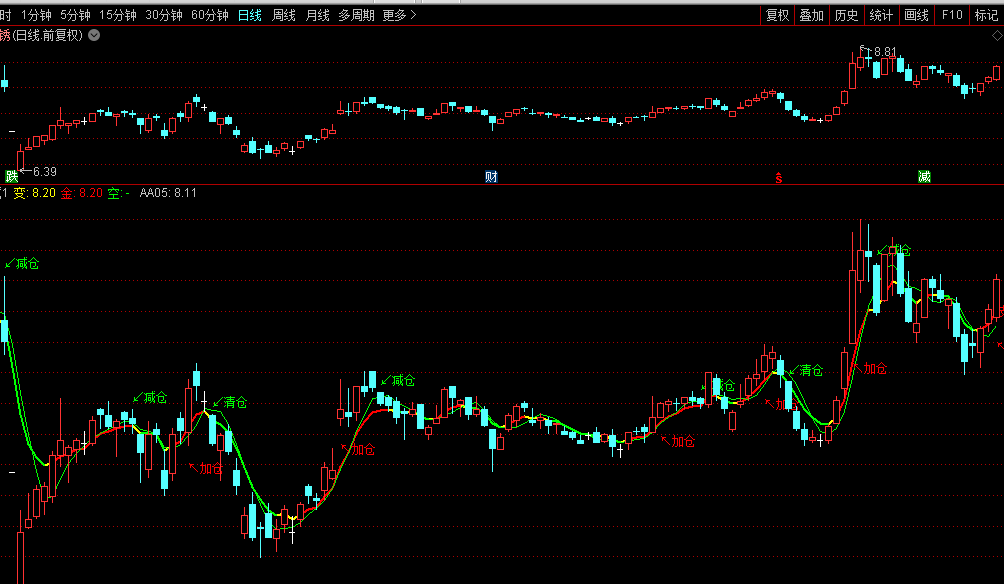Show the 周线 weekly chart
This screenshot has height=584, width=1004.
click(x=284, y=15)
